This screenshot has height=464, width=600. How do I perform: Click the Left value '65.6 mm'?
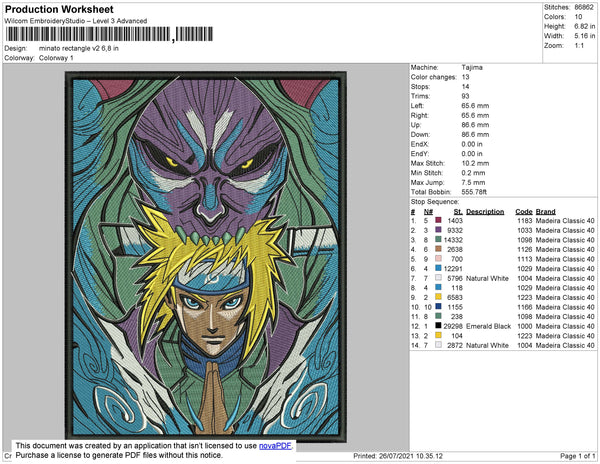tap(475, 106)
